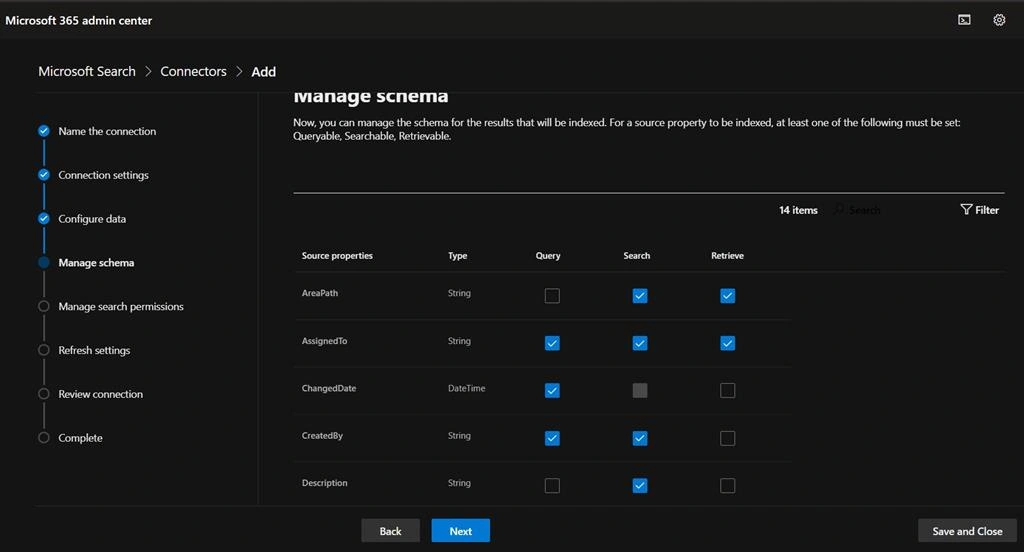Enable Query for Description
1024x552 pixels.
(x=552, y=485)
